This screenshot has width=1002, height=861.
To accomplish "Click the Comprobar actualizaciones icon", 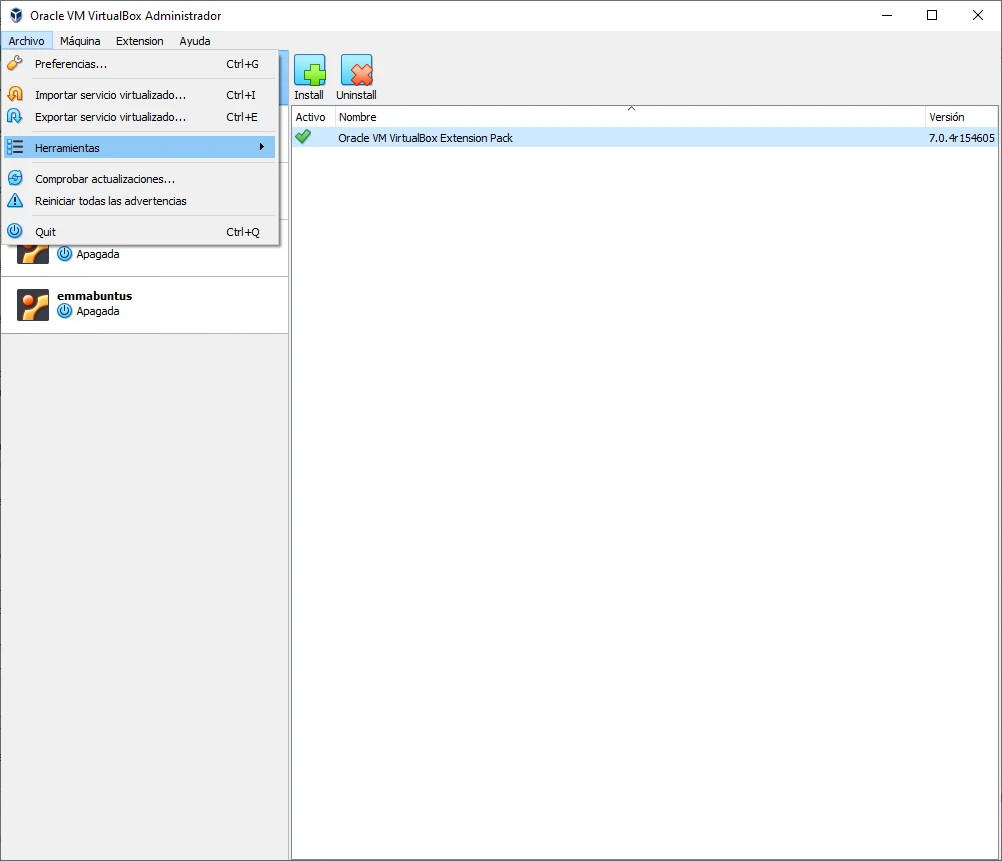I will click(x=15, y=179).
